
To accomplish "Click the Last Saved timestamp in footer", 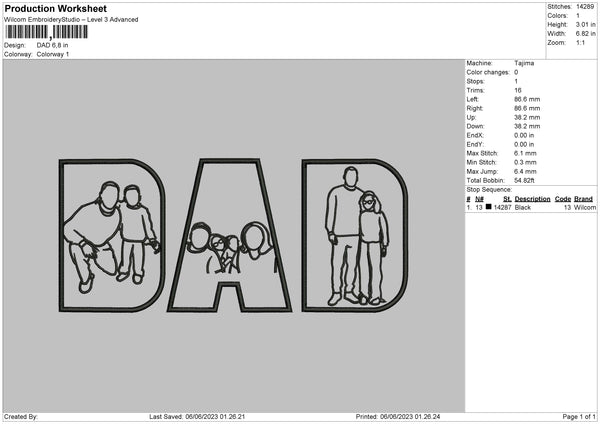I will coord(196,416).
